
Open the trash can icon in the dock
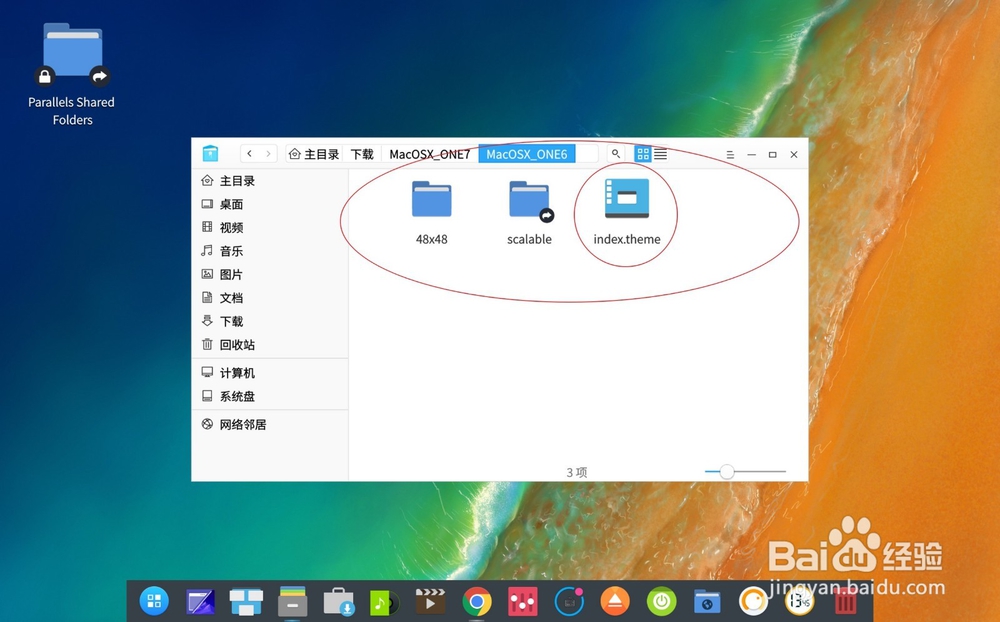click(x=845, y=601)
